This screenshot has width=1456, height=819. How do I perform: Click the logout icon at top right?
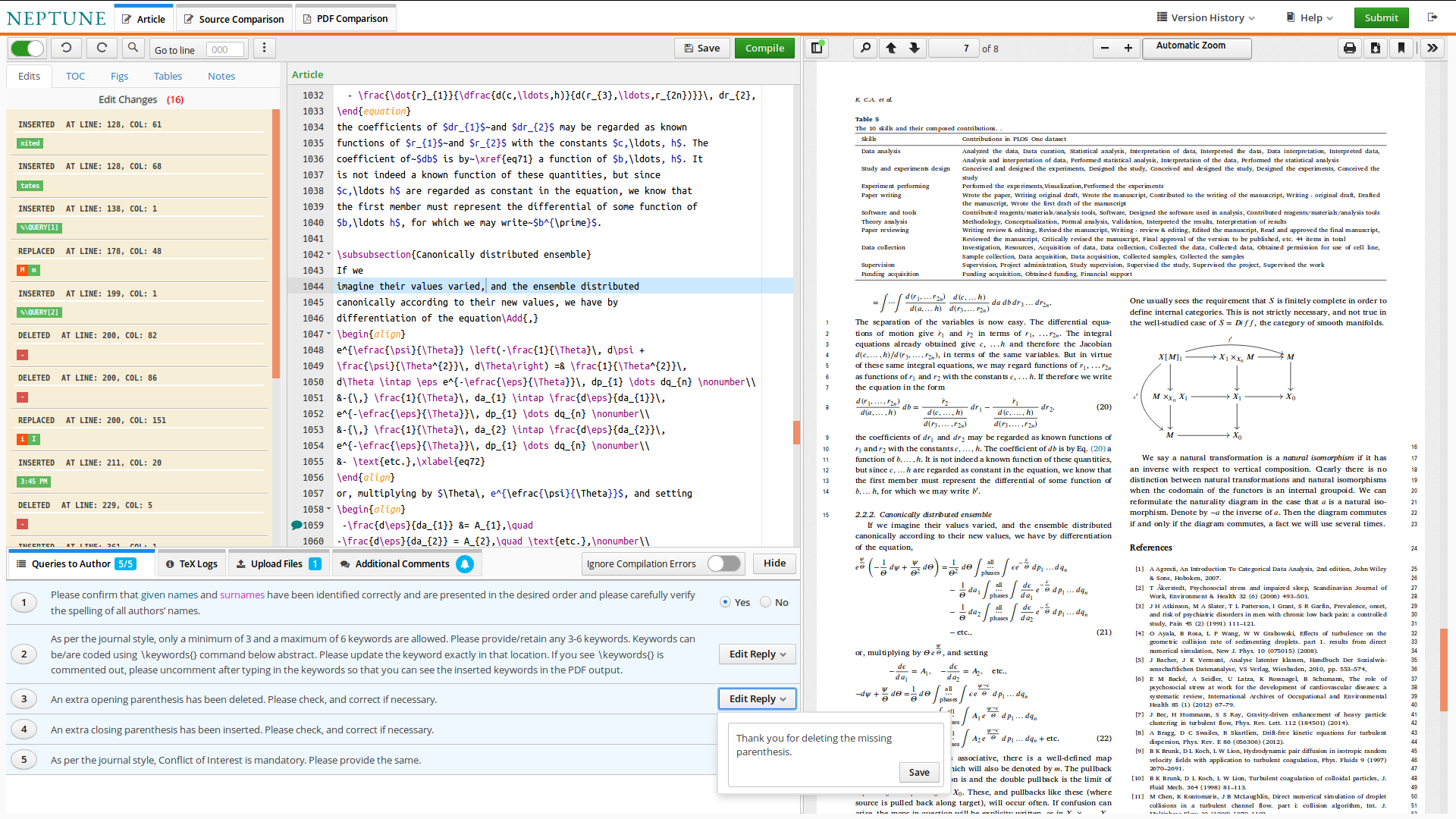(x=1432, y=17)
